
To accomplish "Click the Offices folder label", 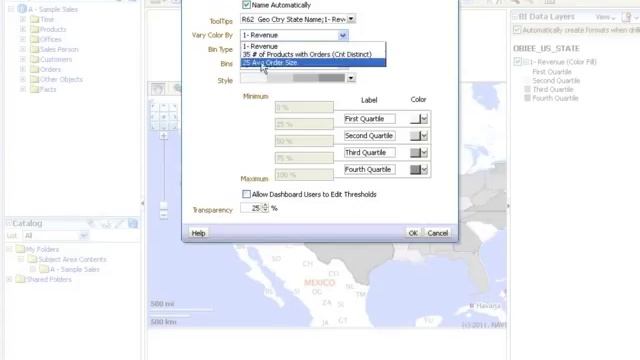I will 51,39.
